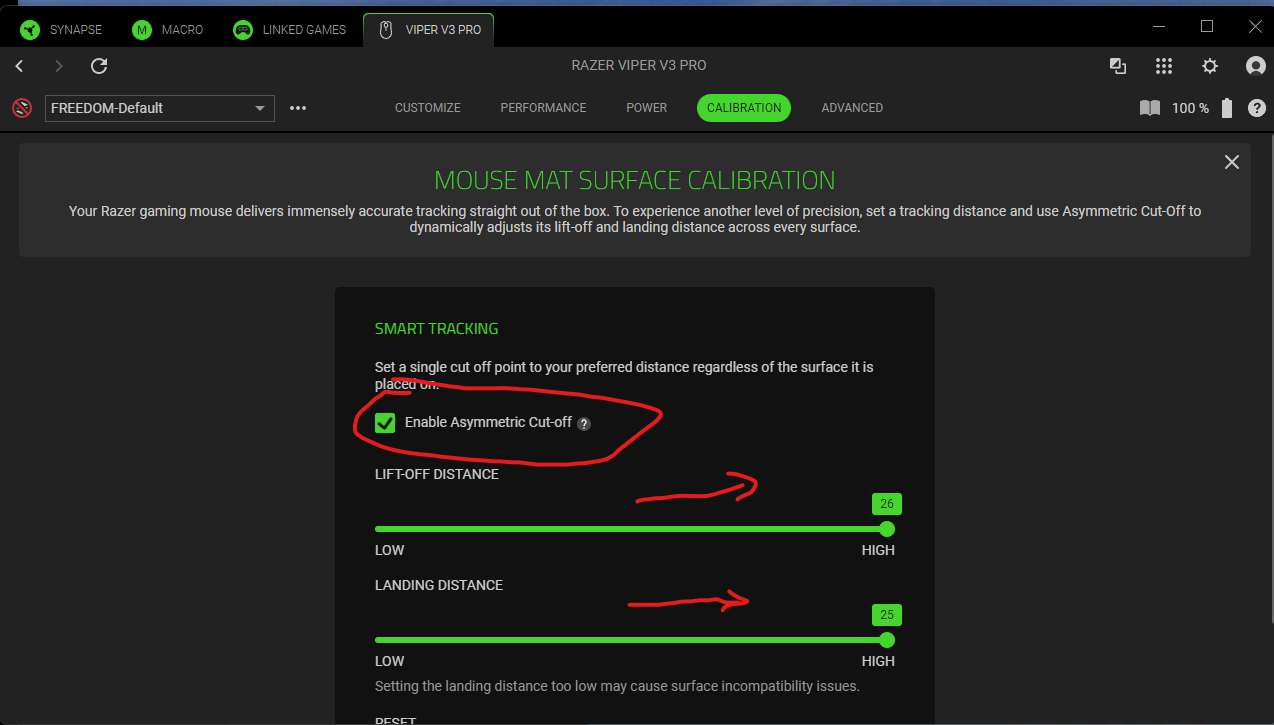The width and height of the screenshot is (1274, 725).
Task: Click the multi-window display icon
Action: click(x=1118, y=66)
